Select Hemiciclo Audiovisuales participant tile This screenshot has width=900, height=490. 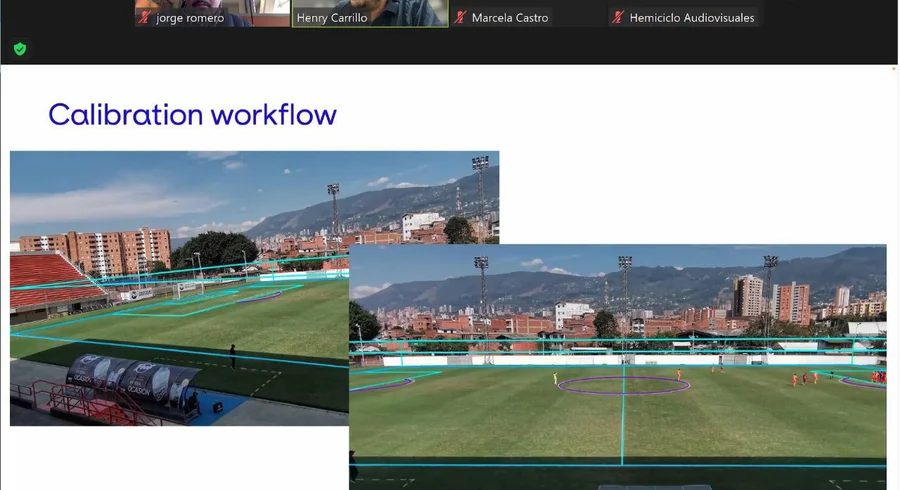pos(686,13)
